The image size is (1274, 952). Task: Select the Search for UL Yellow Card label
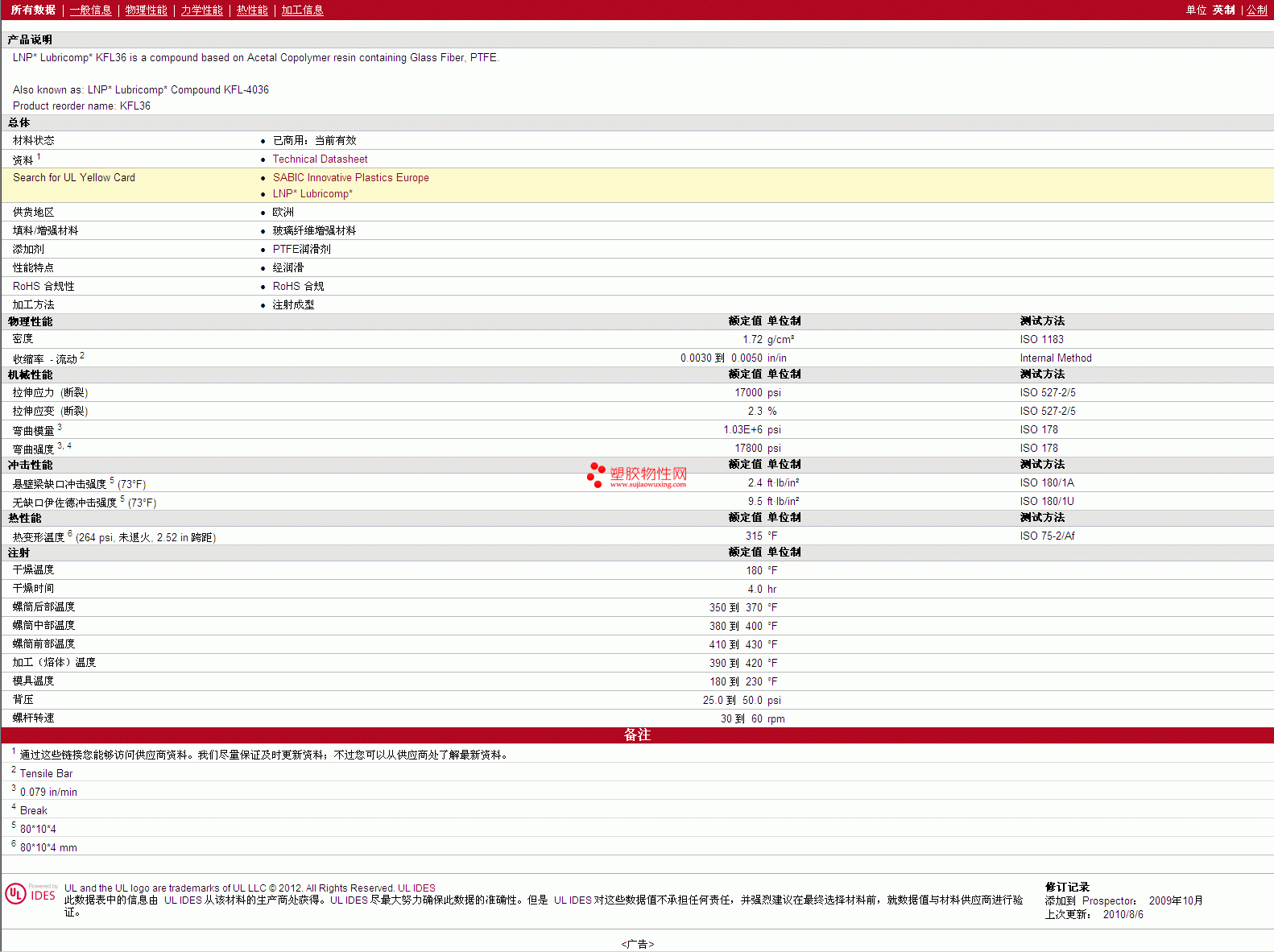pyautogui.click(x=74, y=178)
